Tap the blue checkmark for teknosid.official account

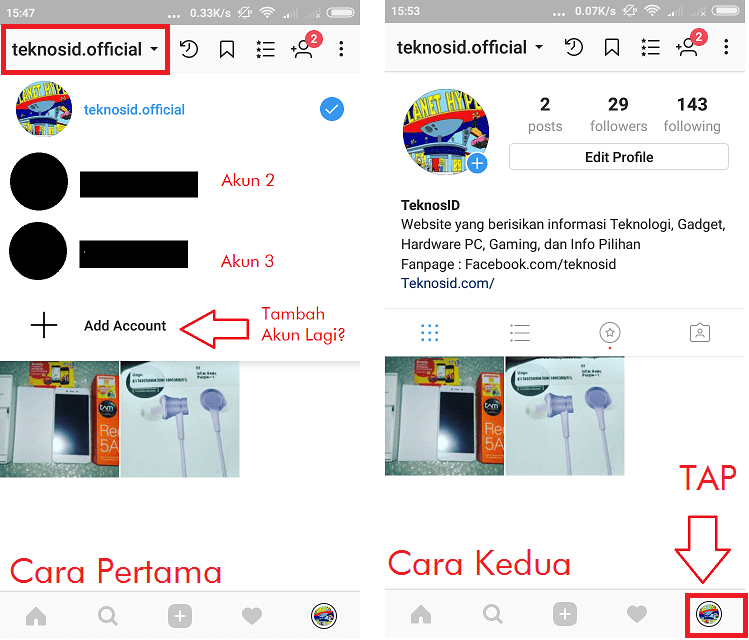coord(332,109)
